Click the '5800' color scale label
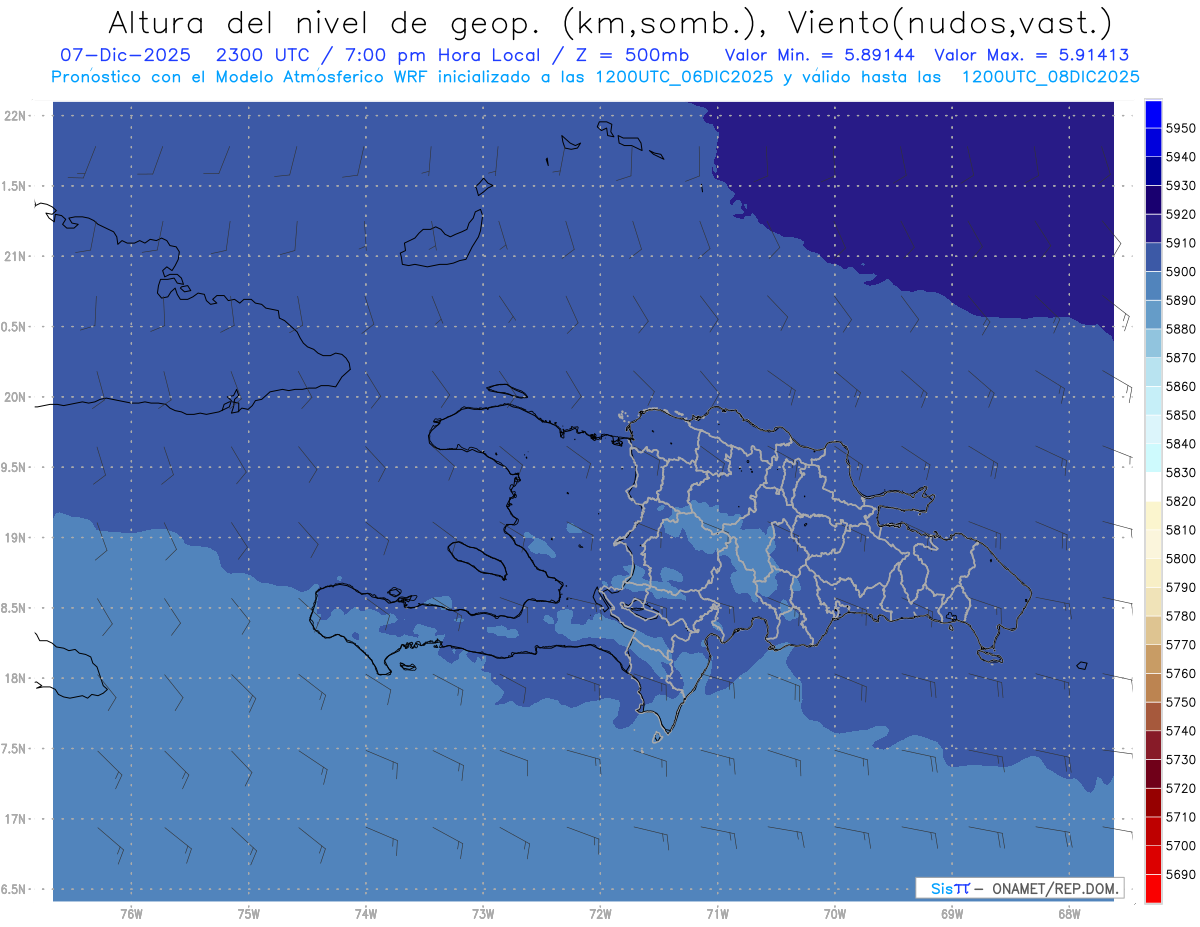 [x=1180, y=559]
